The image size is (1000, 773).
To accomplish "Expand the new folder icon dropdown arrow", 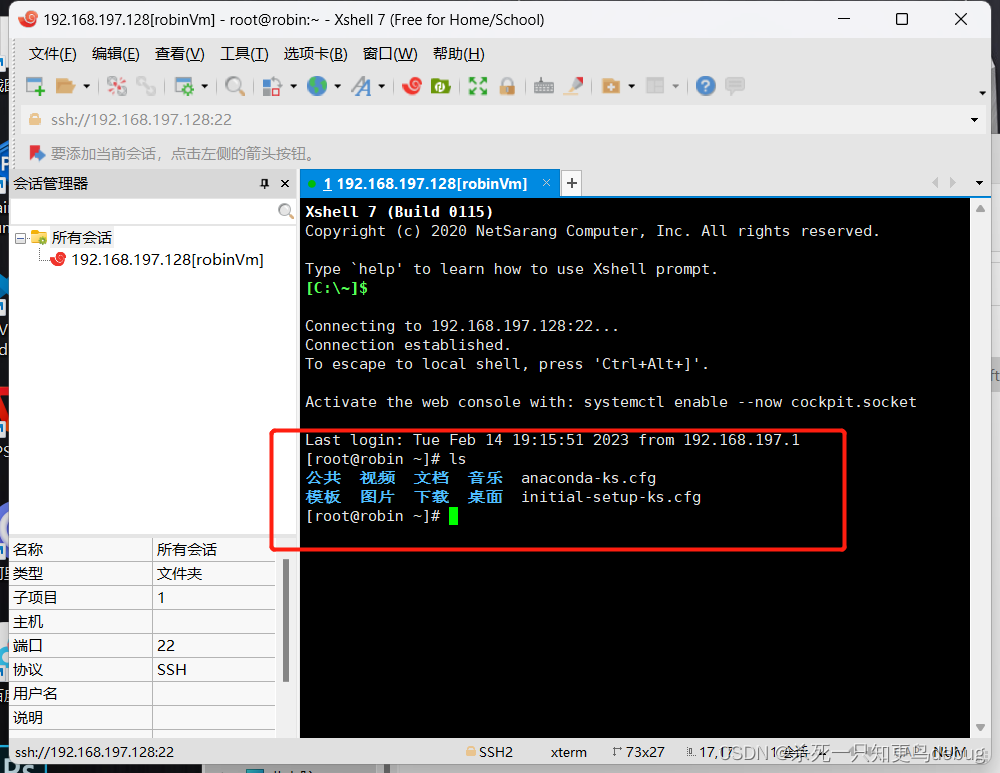I will tap(631, 86).
